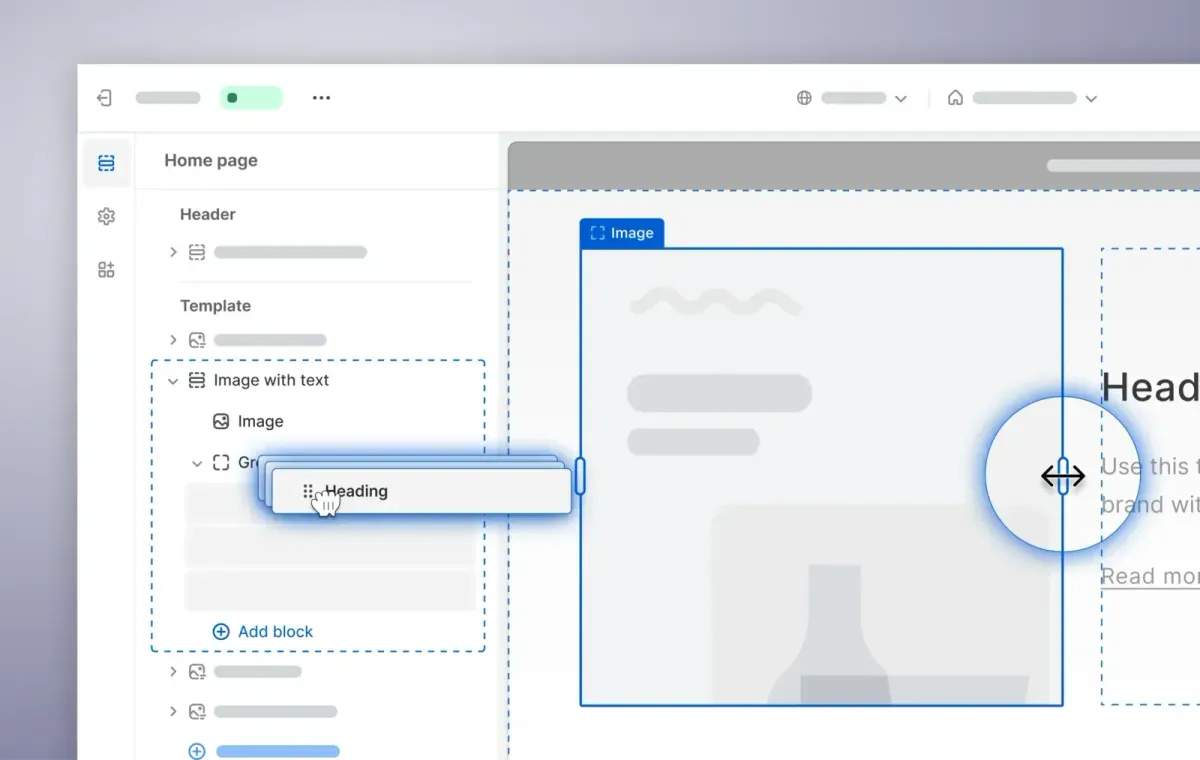This screenshot has height=760, width=1200.
Task: Open the three-dot more actions menu
Action: click(321, 98)
